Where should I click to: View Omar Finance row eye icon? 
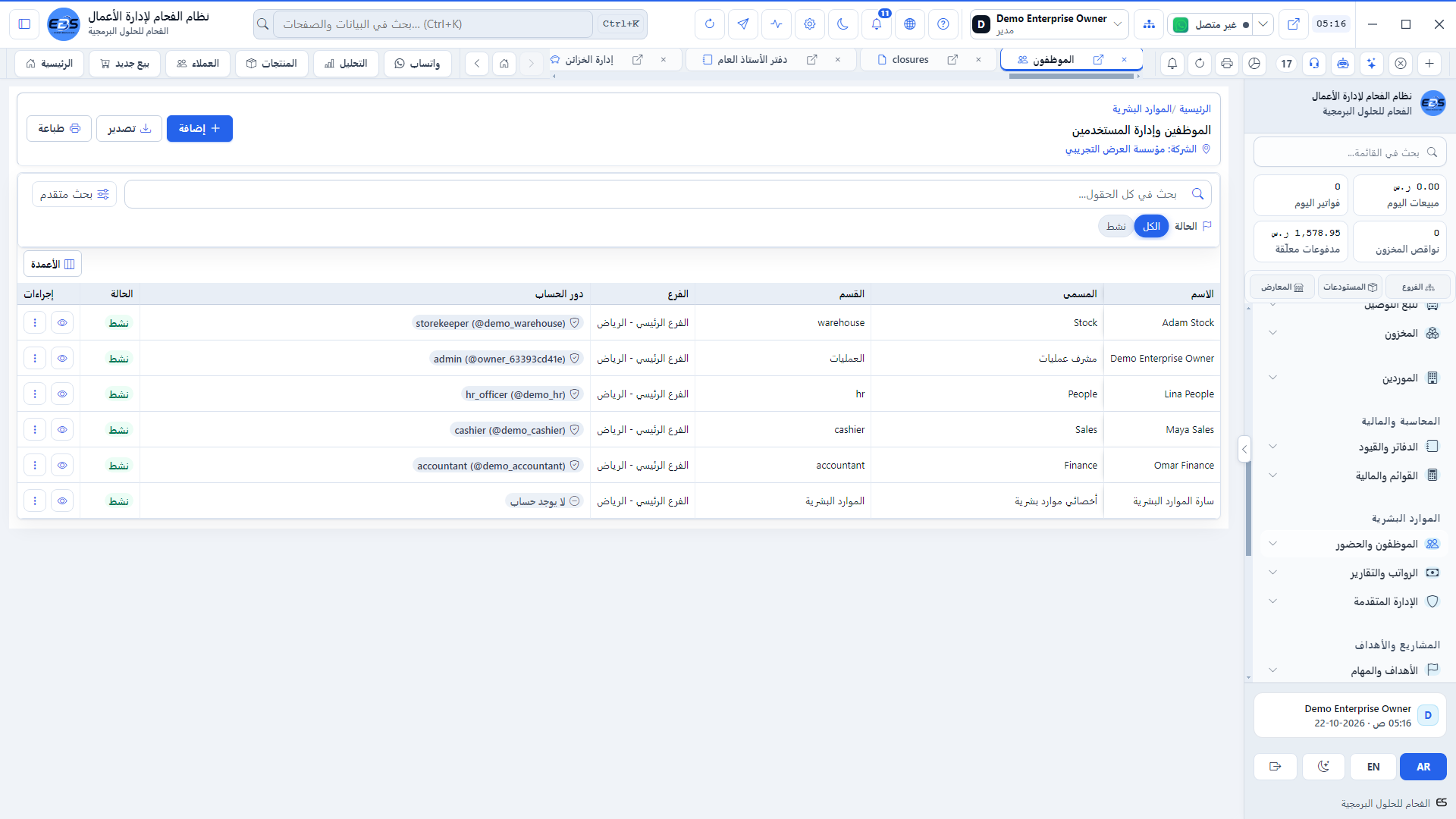62,466
